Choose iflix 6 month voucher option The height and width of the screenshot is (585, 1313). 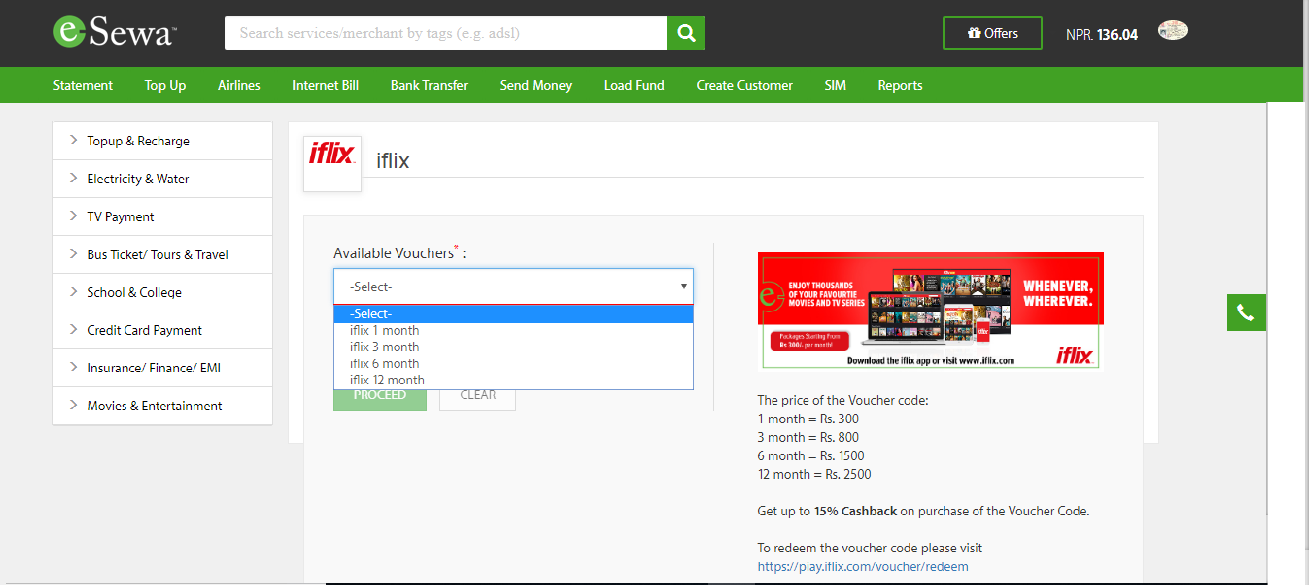[x=513, y=363]
